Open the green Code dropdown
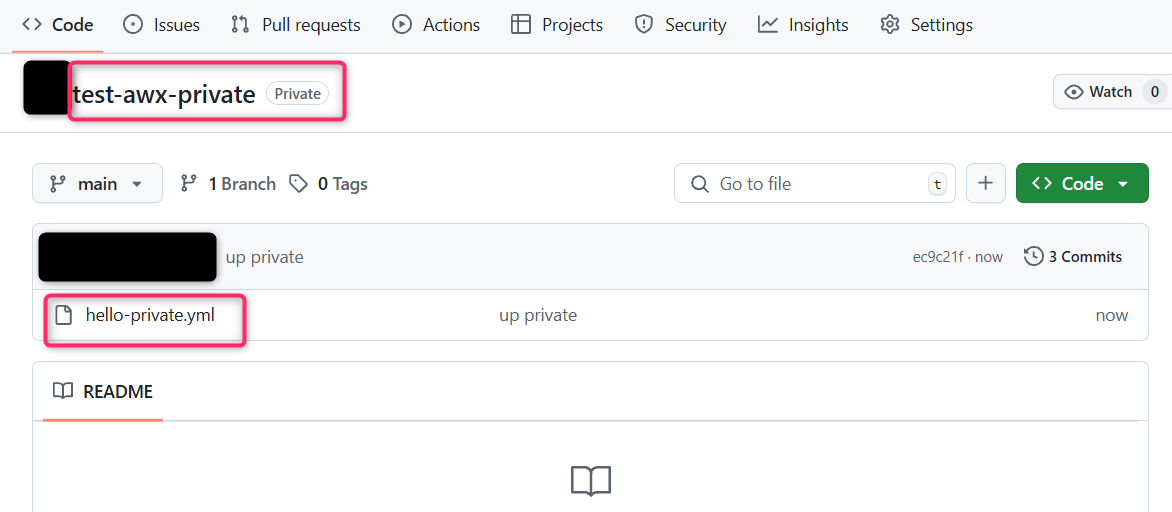 tap(1082, 183)
